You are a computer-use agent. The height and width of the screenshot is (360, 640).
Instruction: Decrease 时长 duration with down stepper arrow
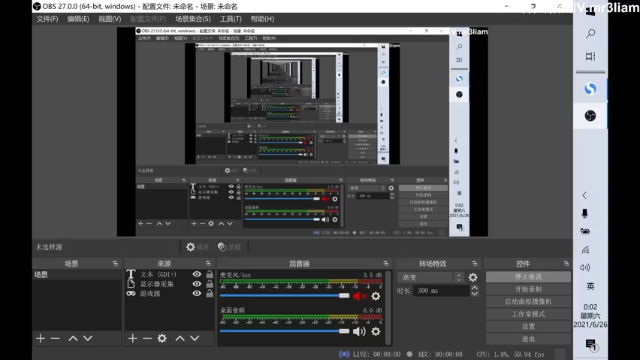[x=474, y=293]
